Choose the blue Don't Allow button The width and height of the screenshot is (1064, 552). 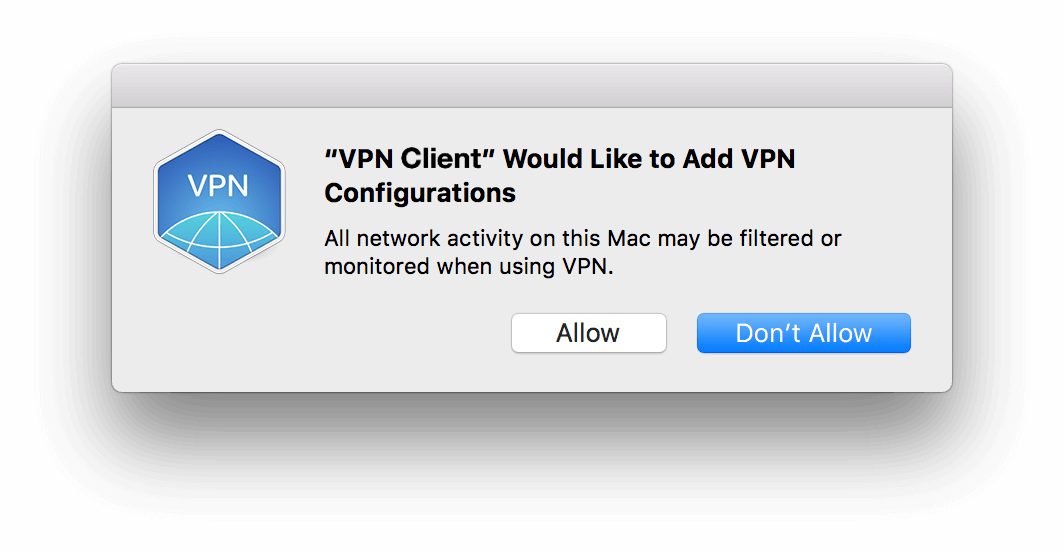(x=803, y=333)
